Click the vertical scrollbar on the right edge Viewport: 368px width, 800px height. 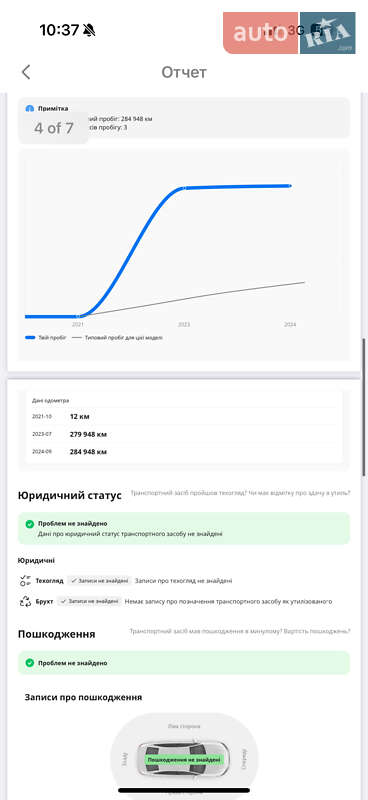click(364, 407)
